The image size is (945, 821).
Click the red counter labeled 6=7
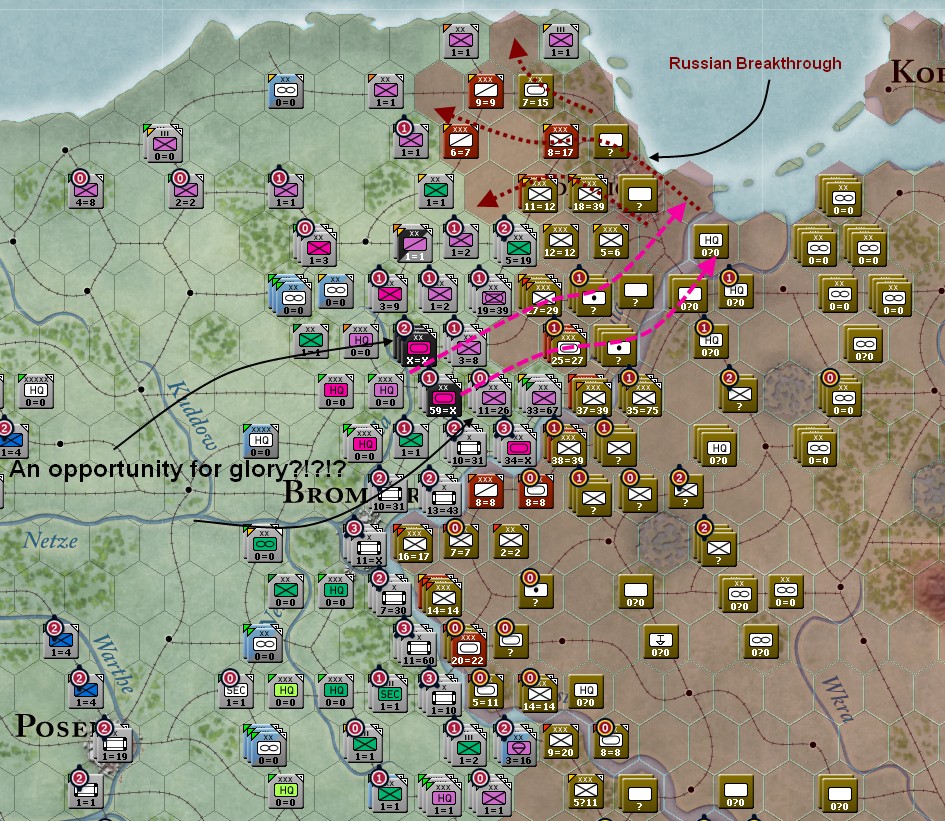pos(460,142)
